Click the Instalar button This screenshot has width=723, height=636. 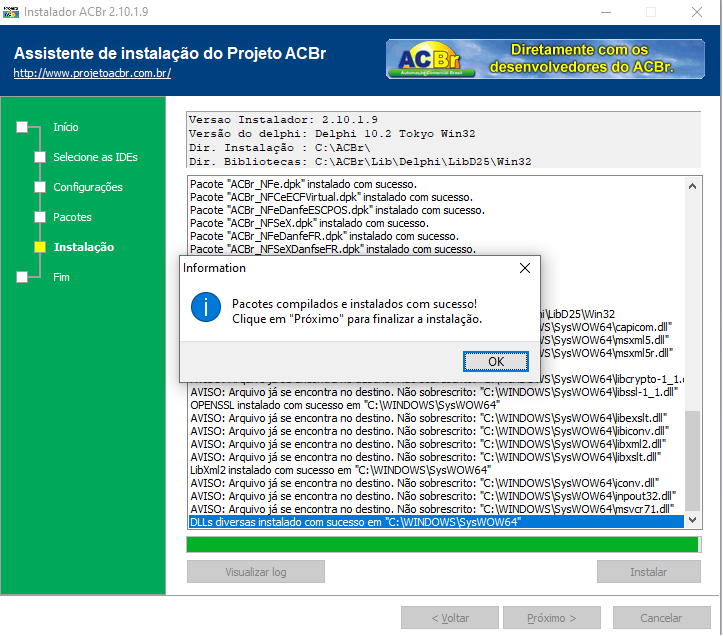point(649,572)
